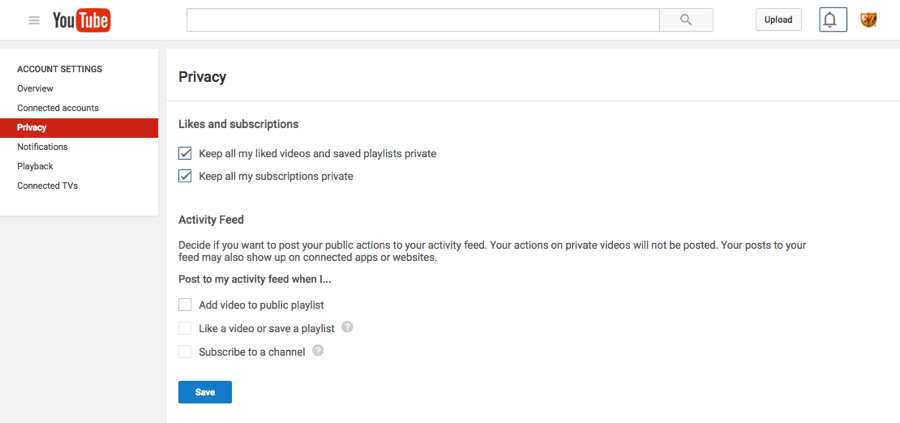The image size is (900, 423).
Task: Open Notifications settings
Action: tap(42, 147)
